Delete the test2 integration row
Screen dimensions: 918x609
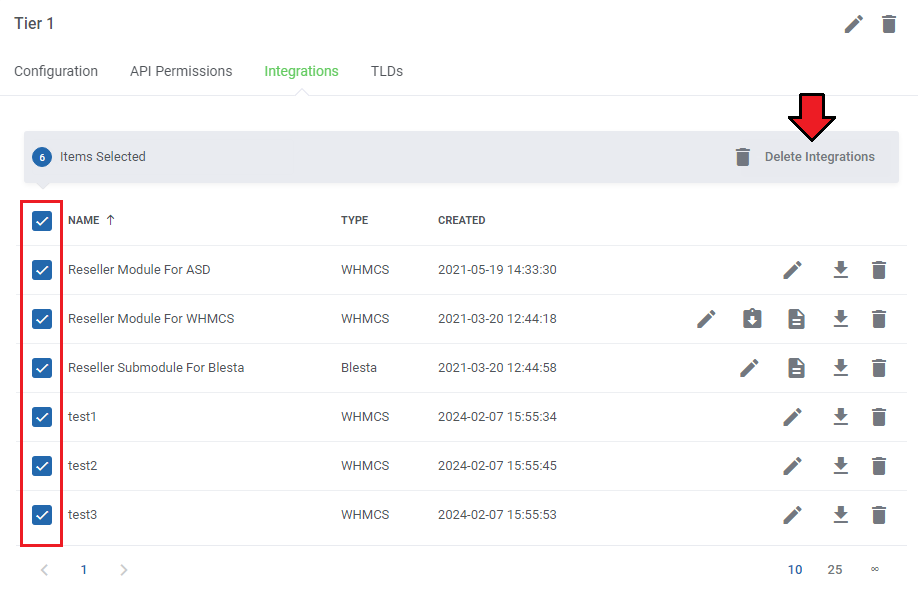[x=879, y=466]
